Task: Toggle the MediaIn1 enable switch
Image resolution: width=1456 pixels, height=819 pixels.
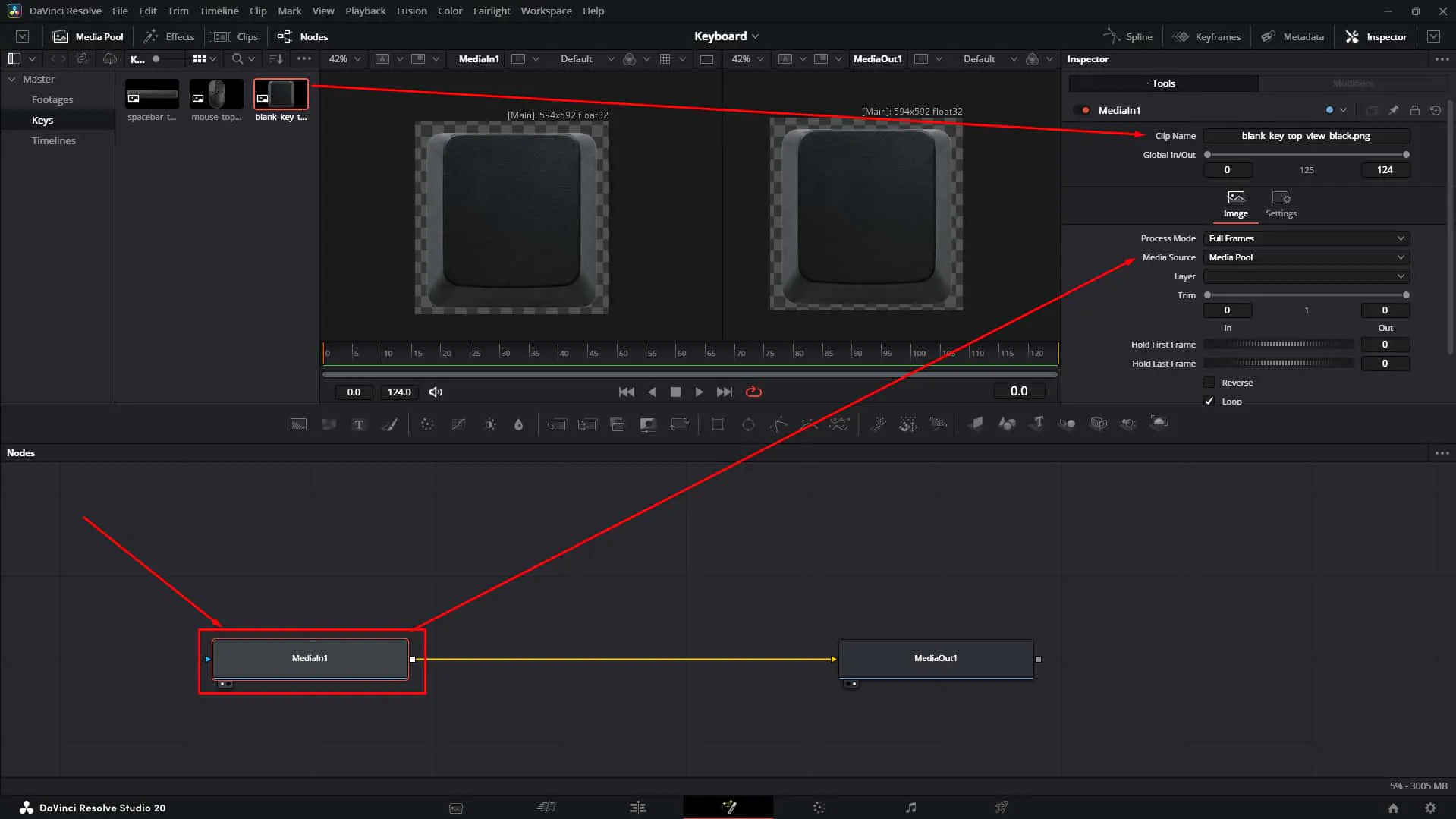Action: [1083, 110]
